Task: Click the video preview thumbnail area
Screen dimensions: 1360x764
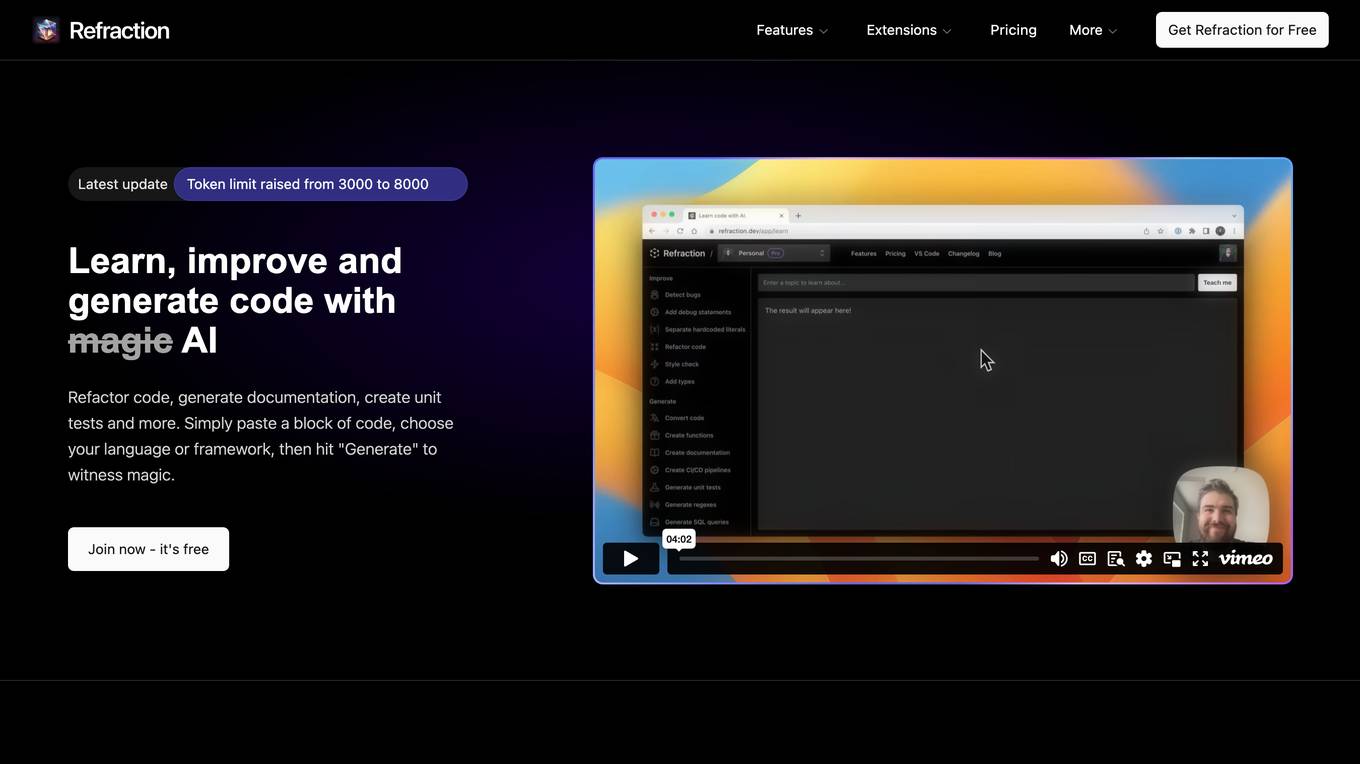Action: click(x=942, y=360)
